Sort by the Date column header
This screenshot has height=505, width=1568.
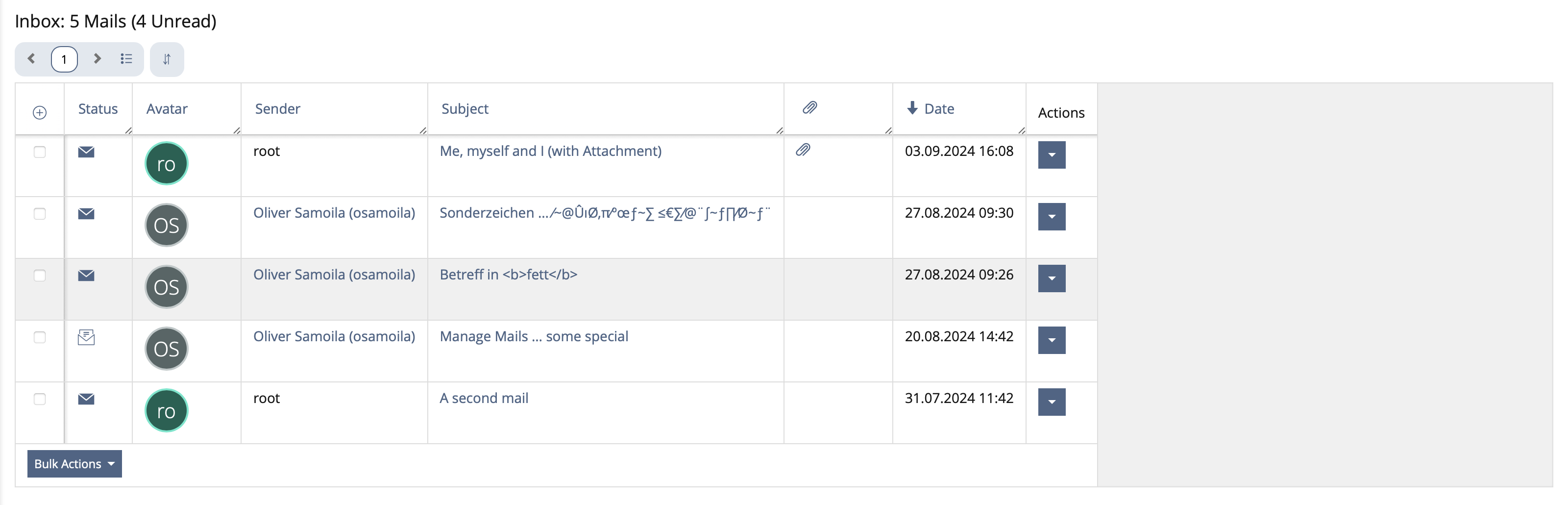pyautogui.click(x=939, y=109)
